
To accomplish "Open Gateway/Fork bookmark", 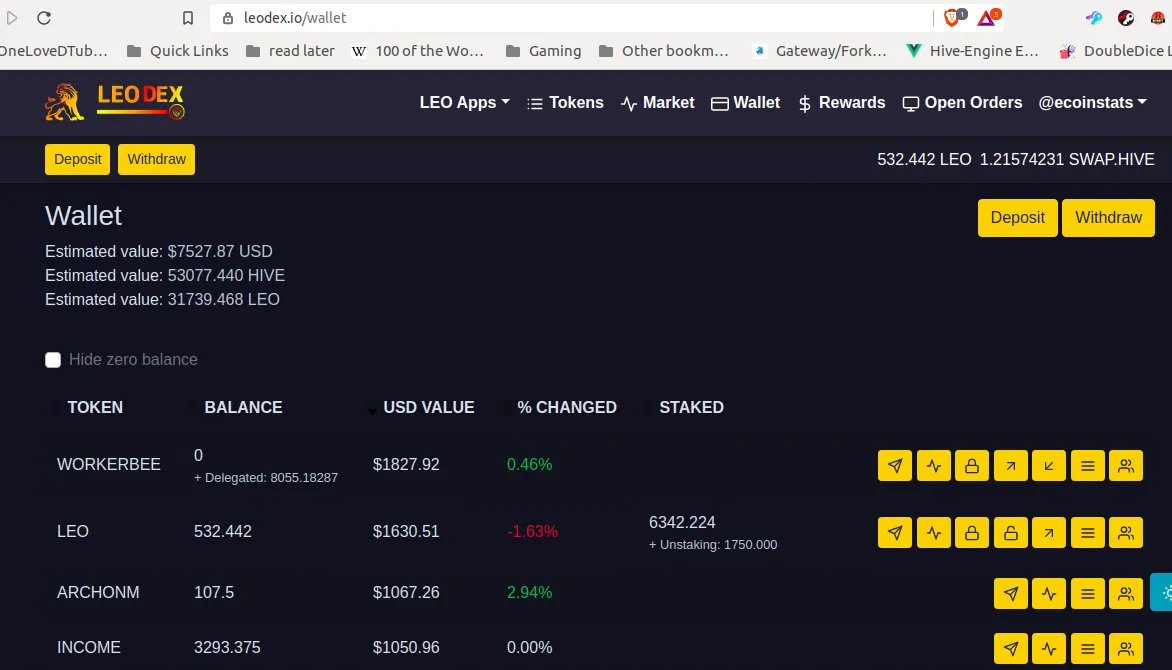I will (820, 51).
